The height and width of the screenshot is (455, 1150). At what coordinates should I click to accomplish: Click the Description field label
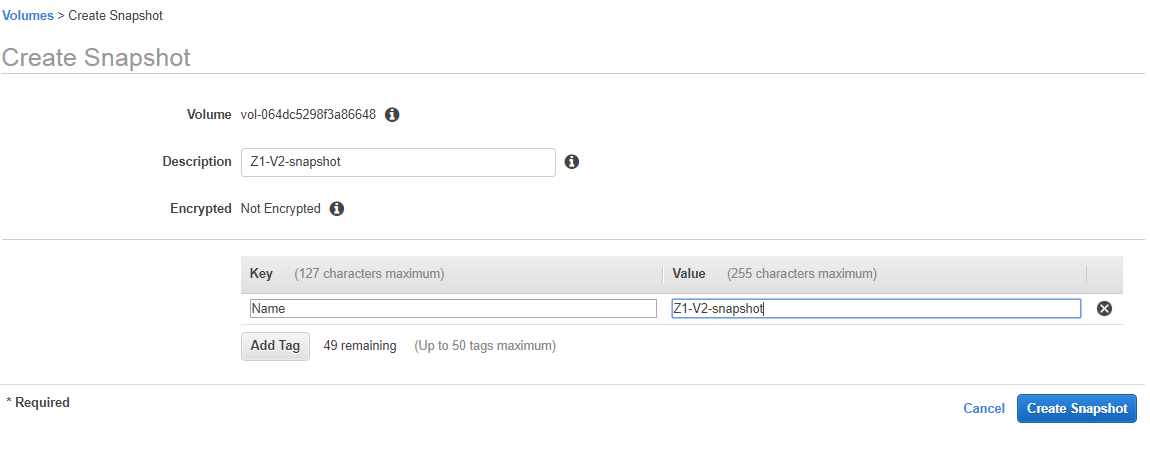tap(197, 162)
